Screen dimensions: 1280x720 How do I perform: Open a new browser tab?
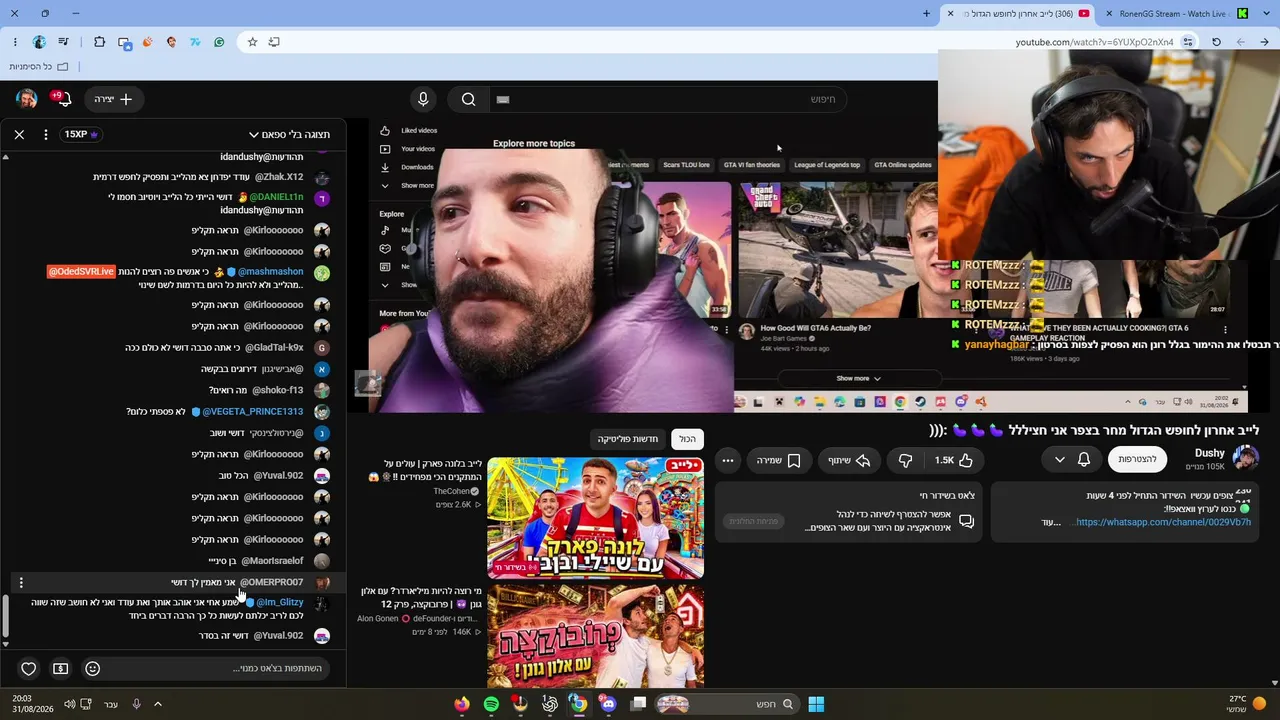[x=926, y=14]
